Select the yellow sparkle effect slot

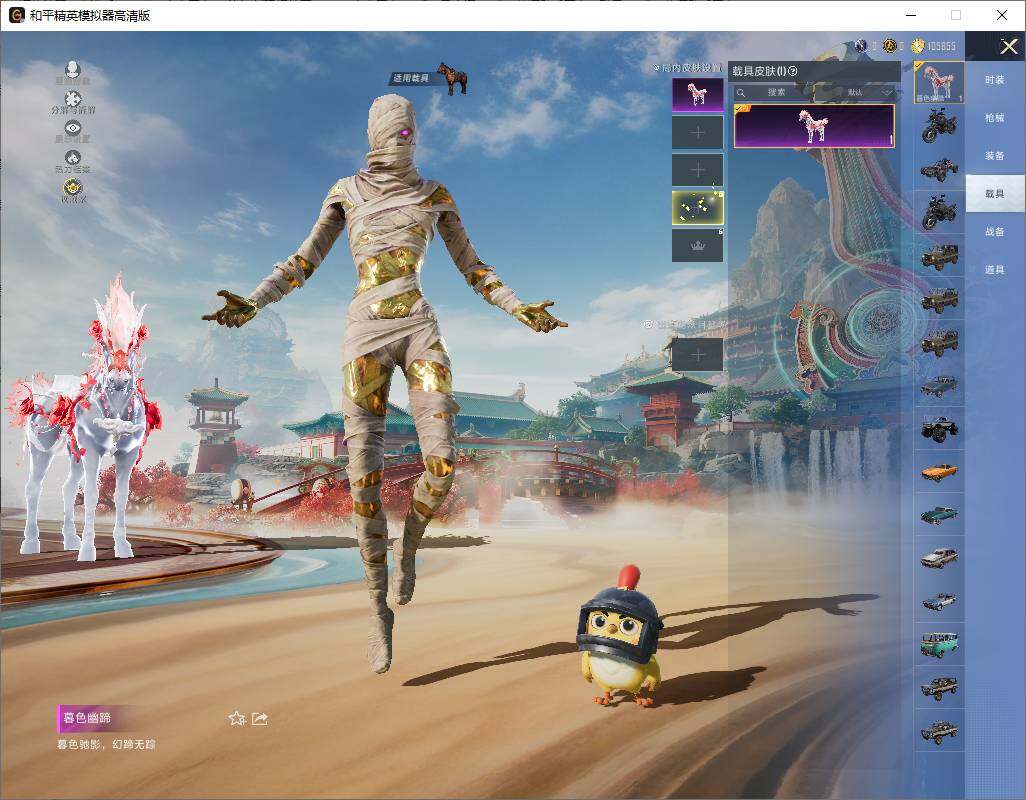point(698,208)
